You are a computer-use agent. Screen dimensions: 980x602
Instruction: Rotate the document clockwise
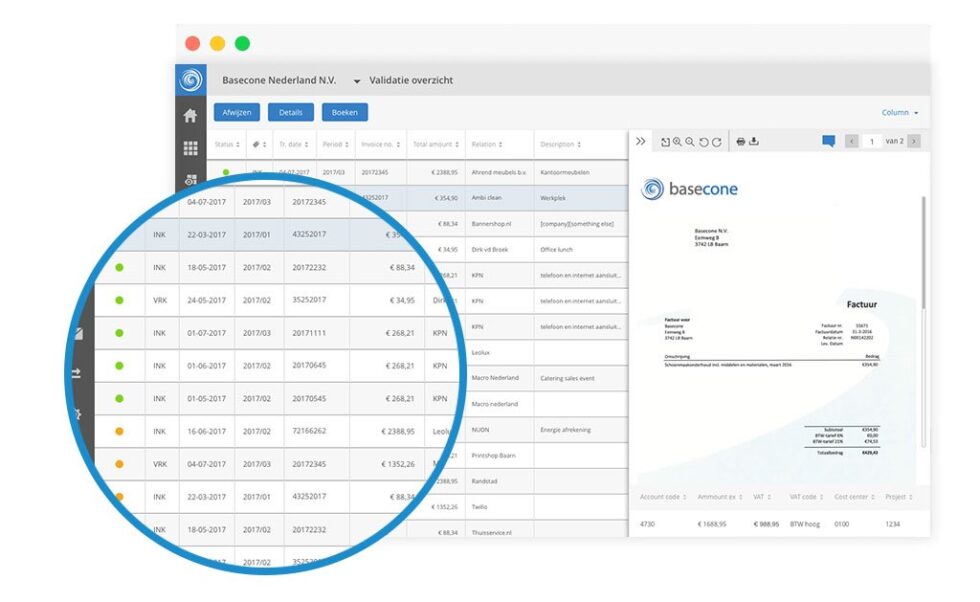click(x=717, y=142)
